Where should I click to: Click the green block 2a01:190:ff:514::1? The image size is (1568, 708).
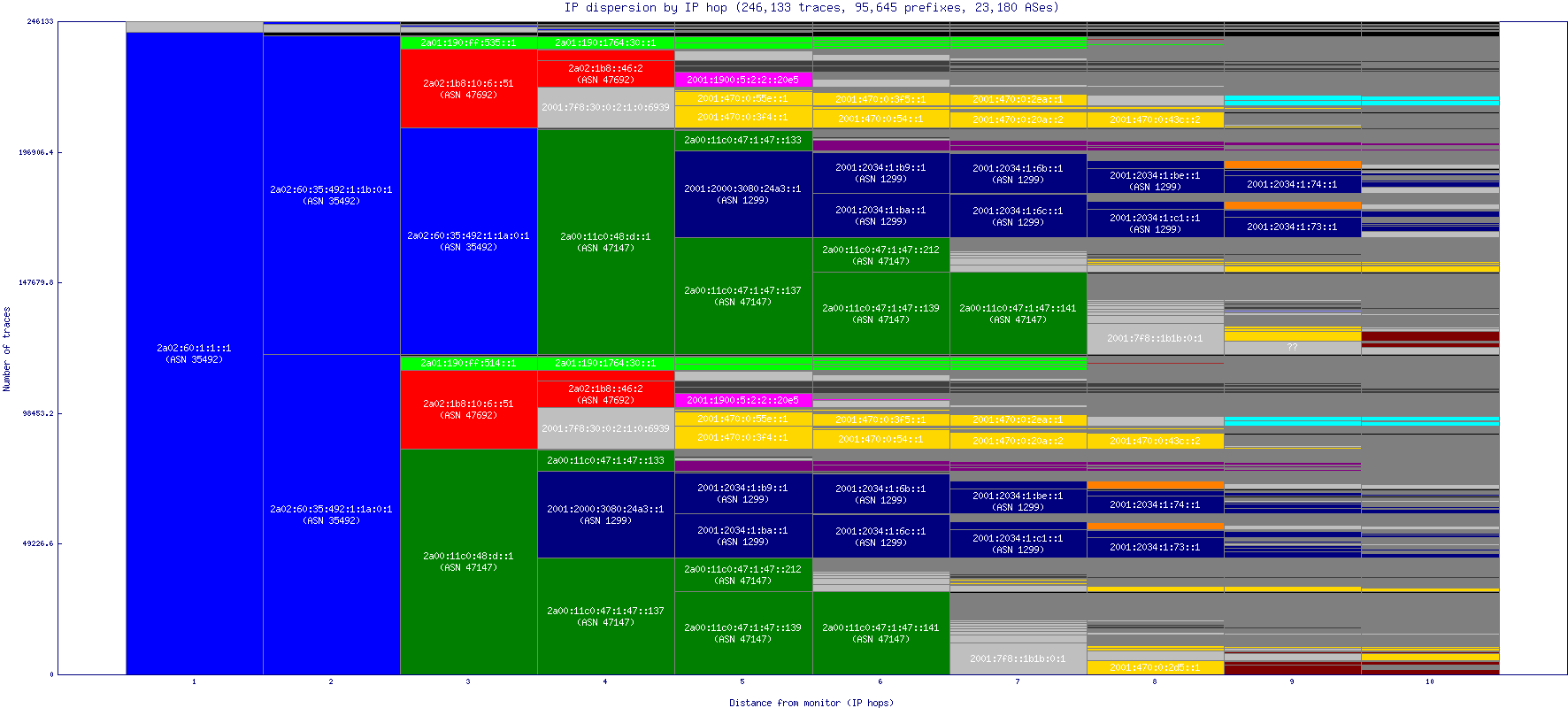click(469, 363)
